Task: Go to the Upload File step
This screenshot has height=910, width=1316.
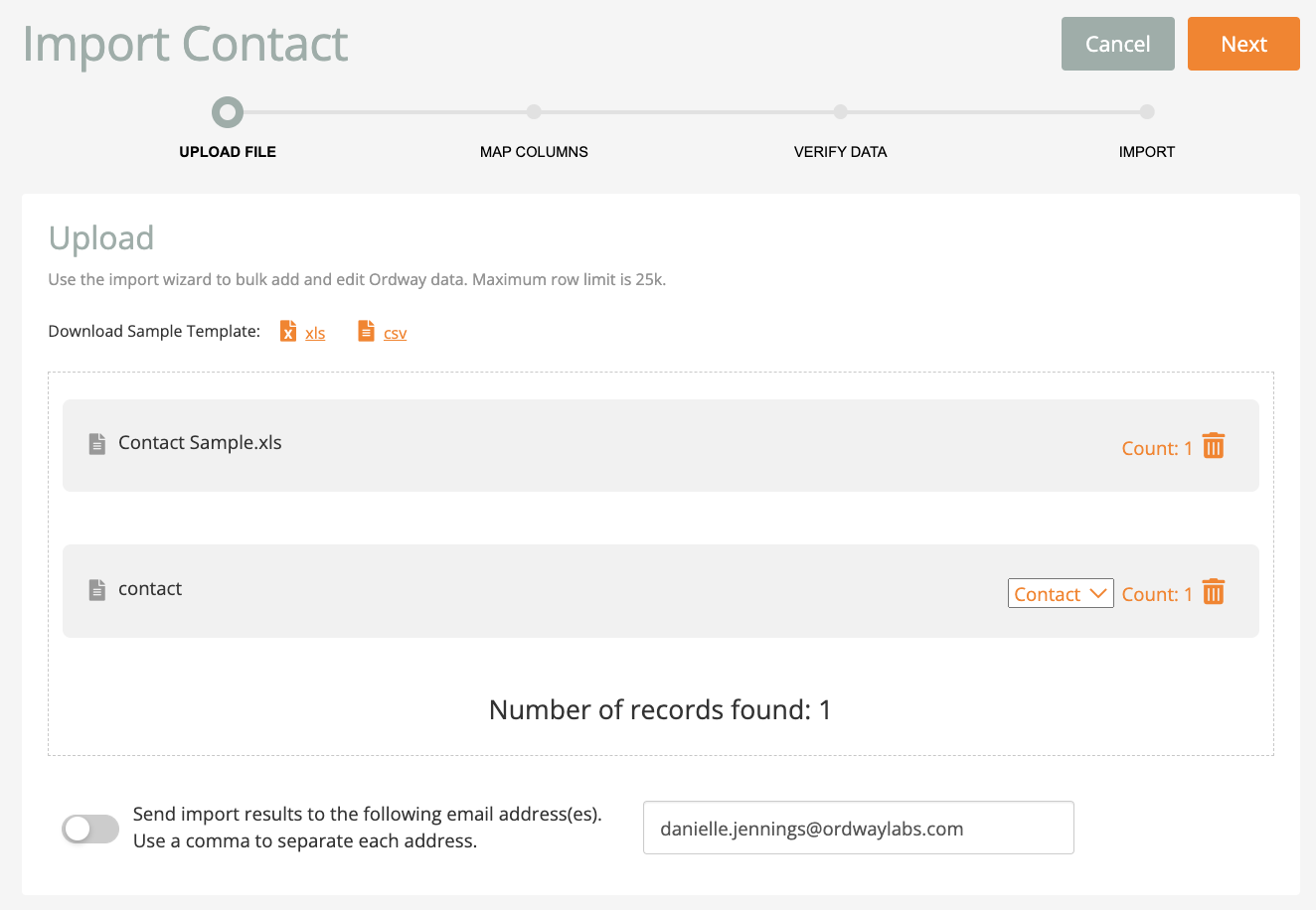Action: (228, 152)
